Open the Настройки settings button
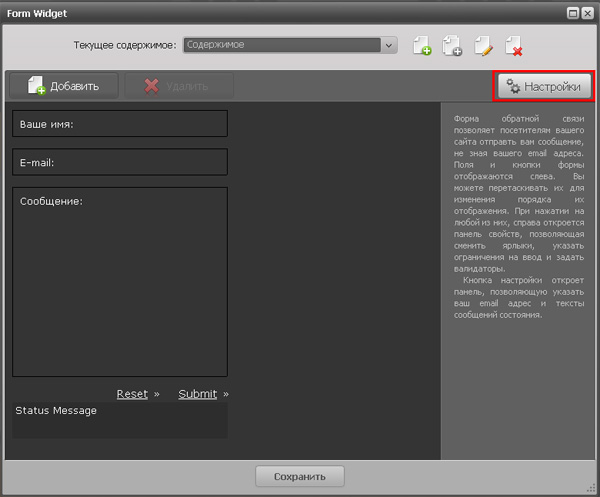 tap(544, 86)
